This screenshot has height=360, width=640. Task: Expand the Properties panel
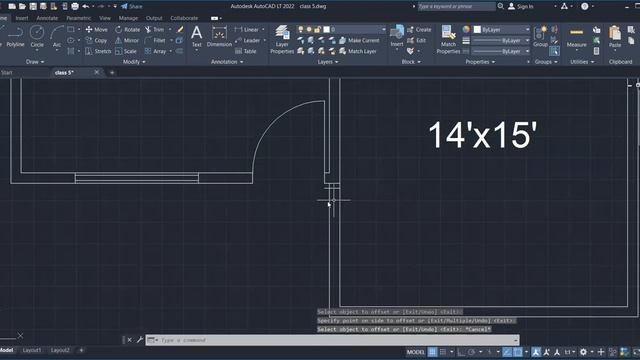click(x=480, y=62)
